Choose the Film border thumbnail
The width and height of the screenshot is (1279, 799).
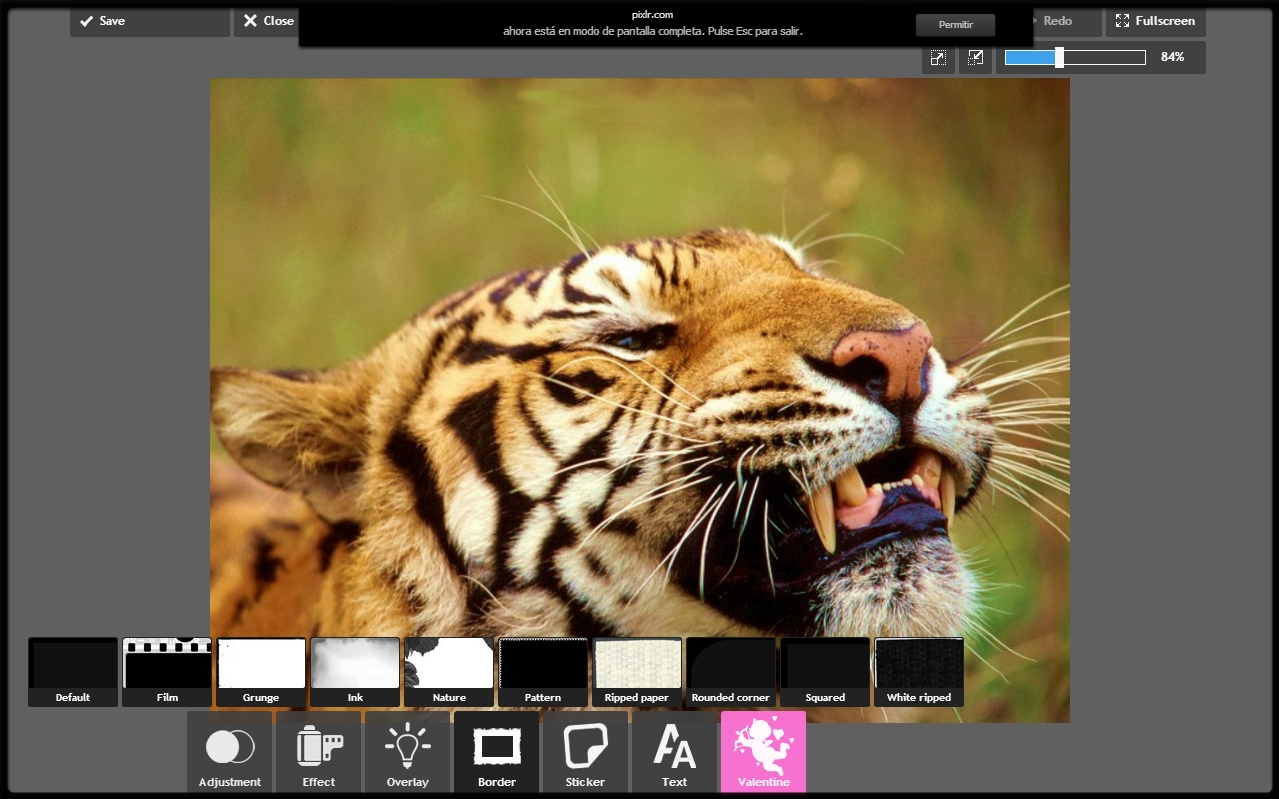(x=167, y=672)
